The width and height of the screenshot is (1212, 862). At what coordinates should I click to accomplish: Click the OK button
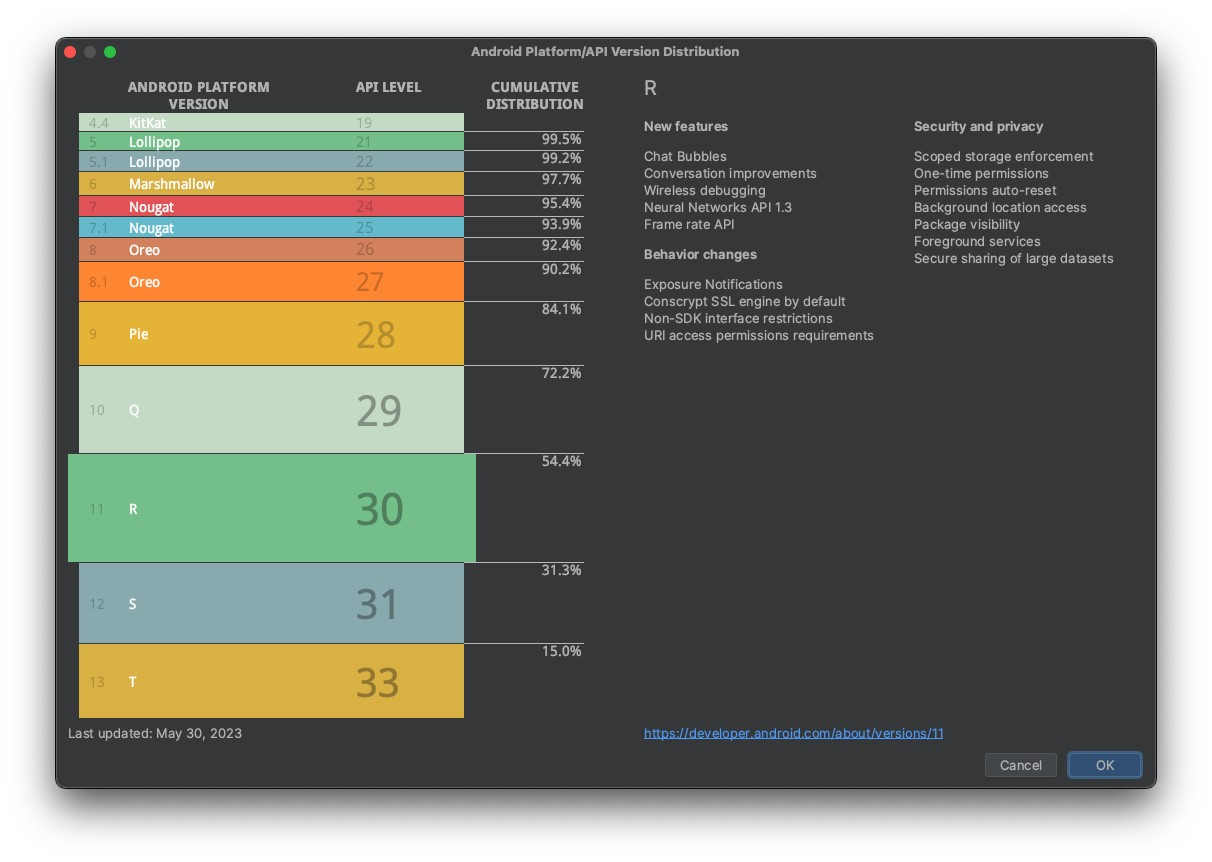coord(1104,765)
